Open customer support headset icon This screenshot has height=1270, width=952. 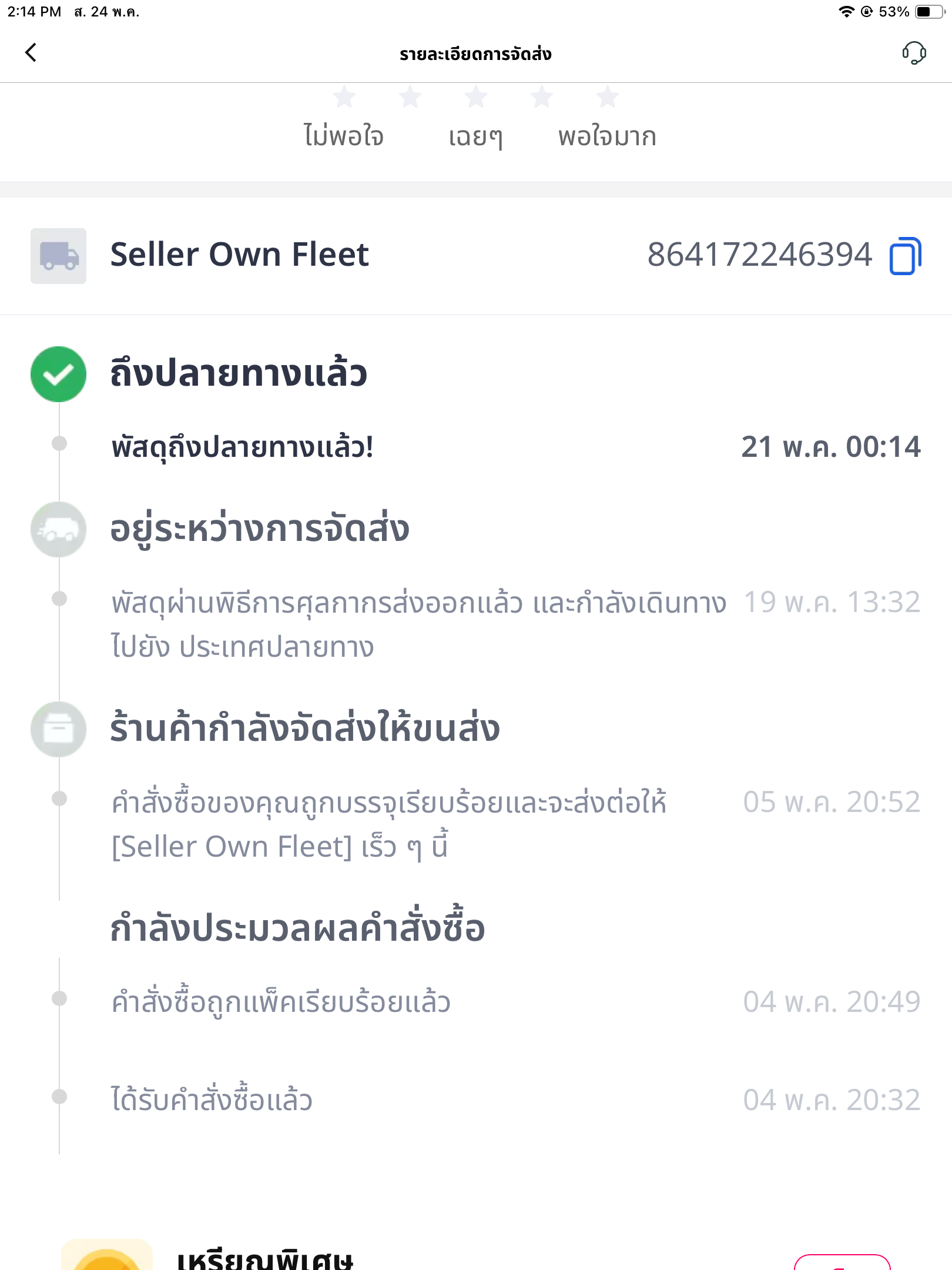(914, 53)
